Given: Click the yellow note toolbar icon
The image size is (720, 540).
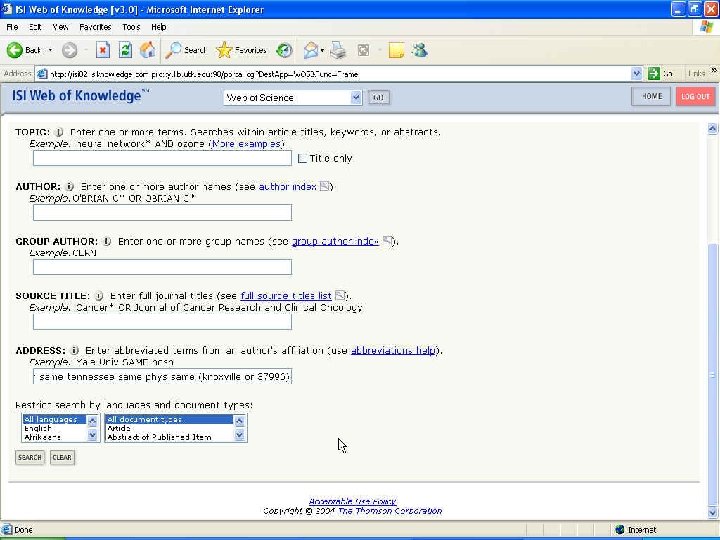Looking at the screenshot, I should (396, 50).
